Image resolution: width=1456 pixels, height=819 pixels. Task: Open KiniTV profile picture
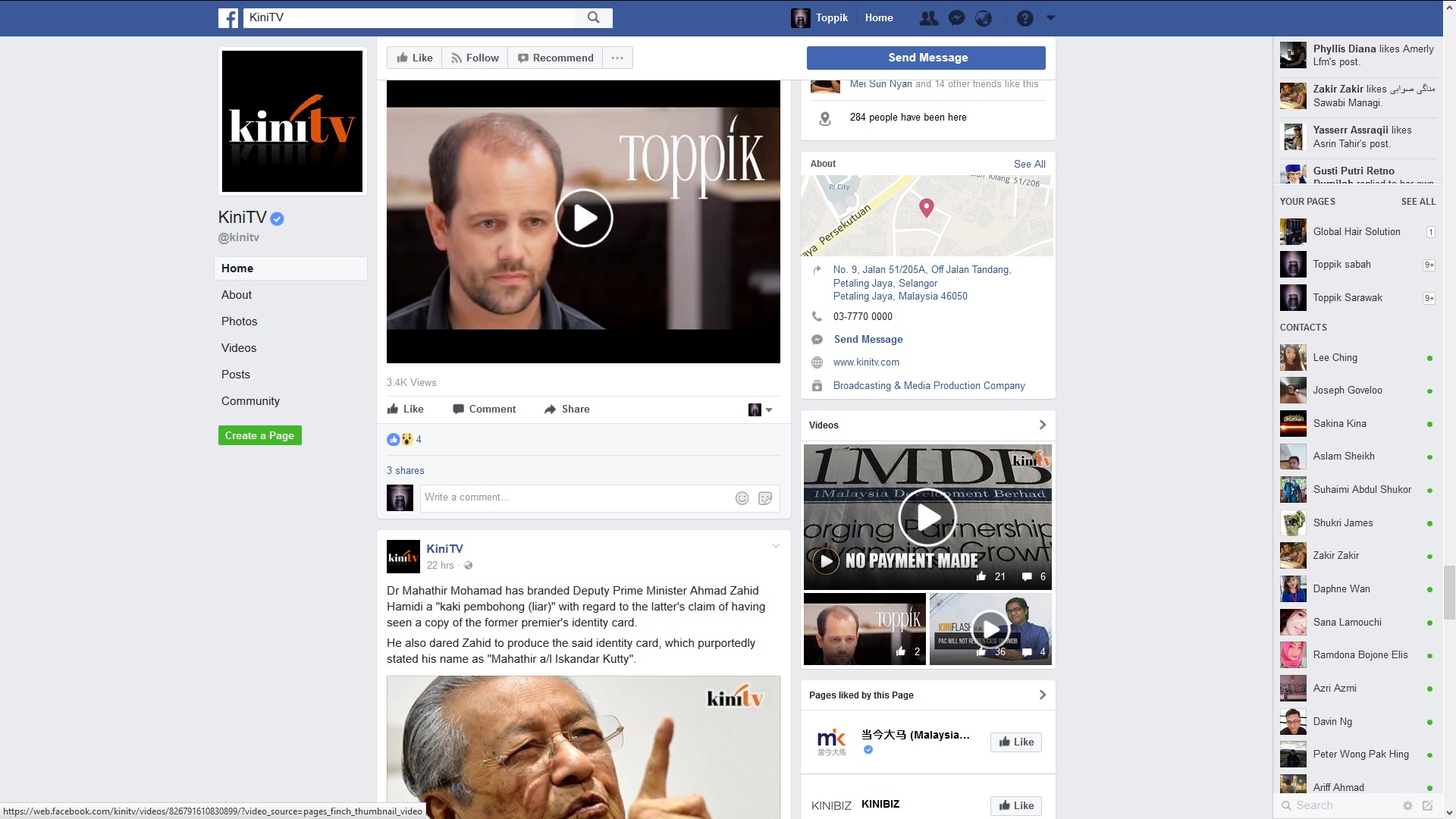(292, 121)
